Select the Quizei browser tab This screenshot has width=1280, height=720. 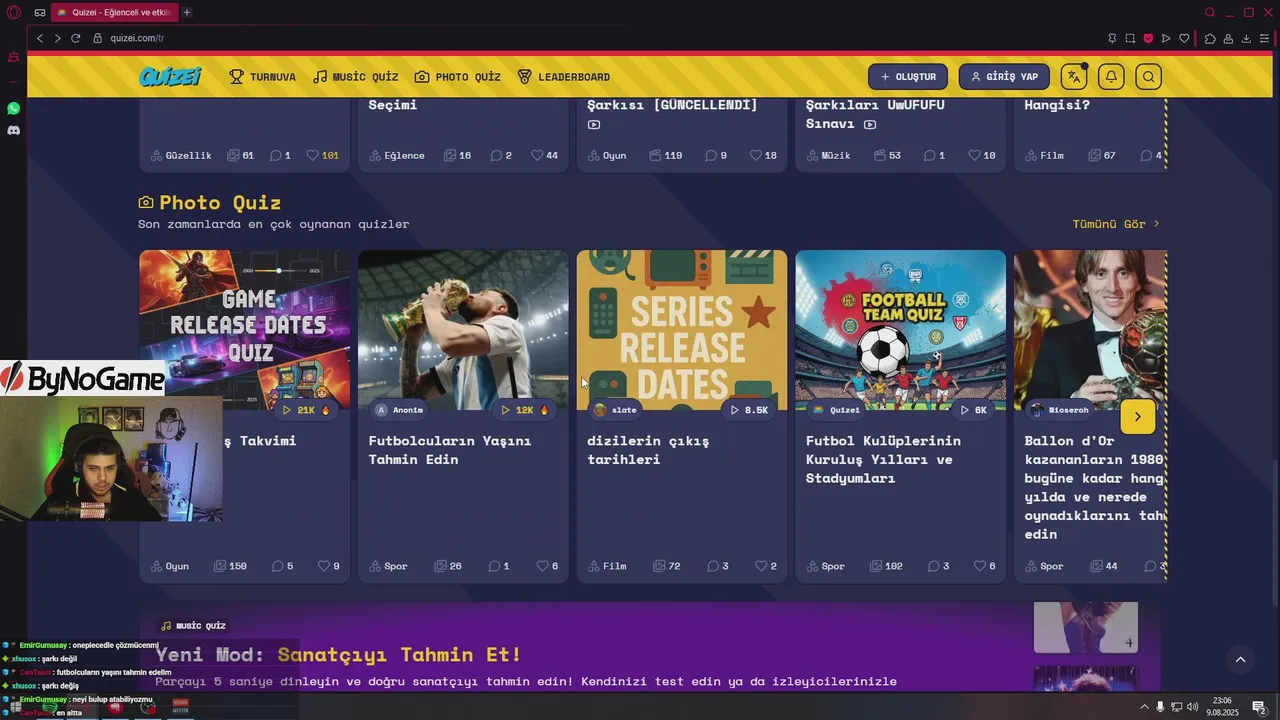pos(113,12)
